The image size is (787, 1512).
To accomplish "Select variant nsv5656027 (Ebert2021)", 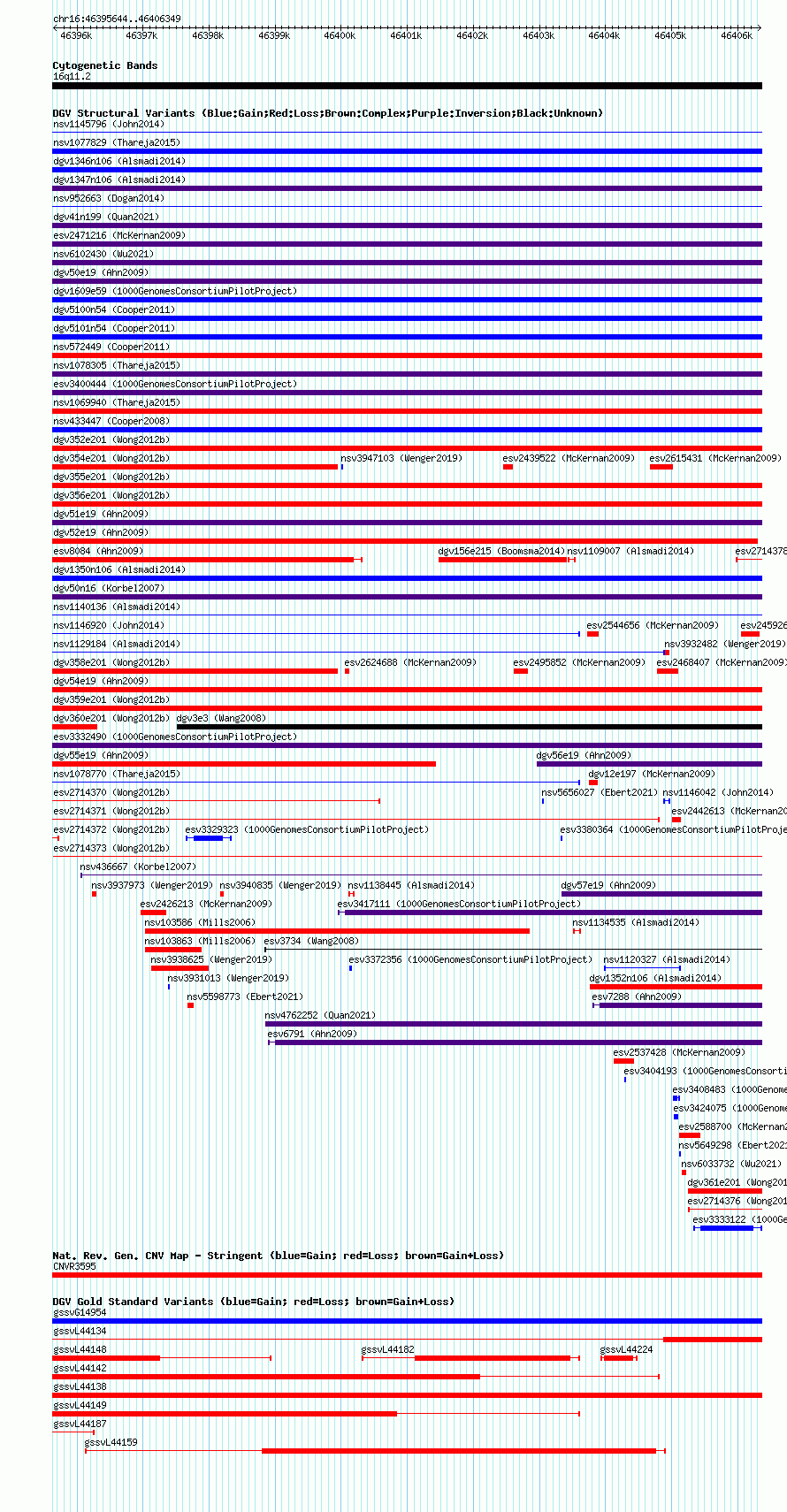I will 600,792.
